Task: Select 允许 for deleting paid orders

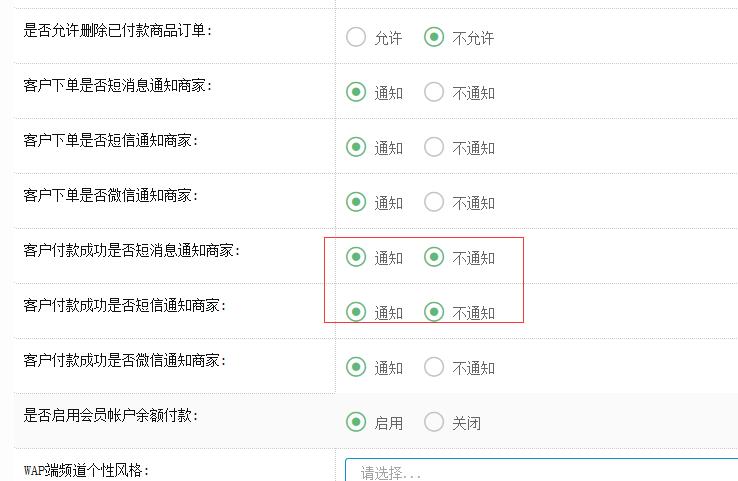Action: click(356, 38)
